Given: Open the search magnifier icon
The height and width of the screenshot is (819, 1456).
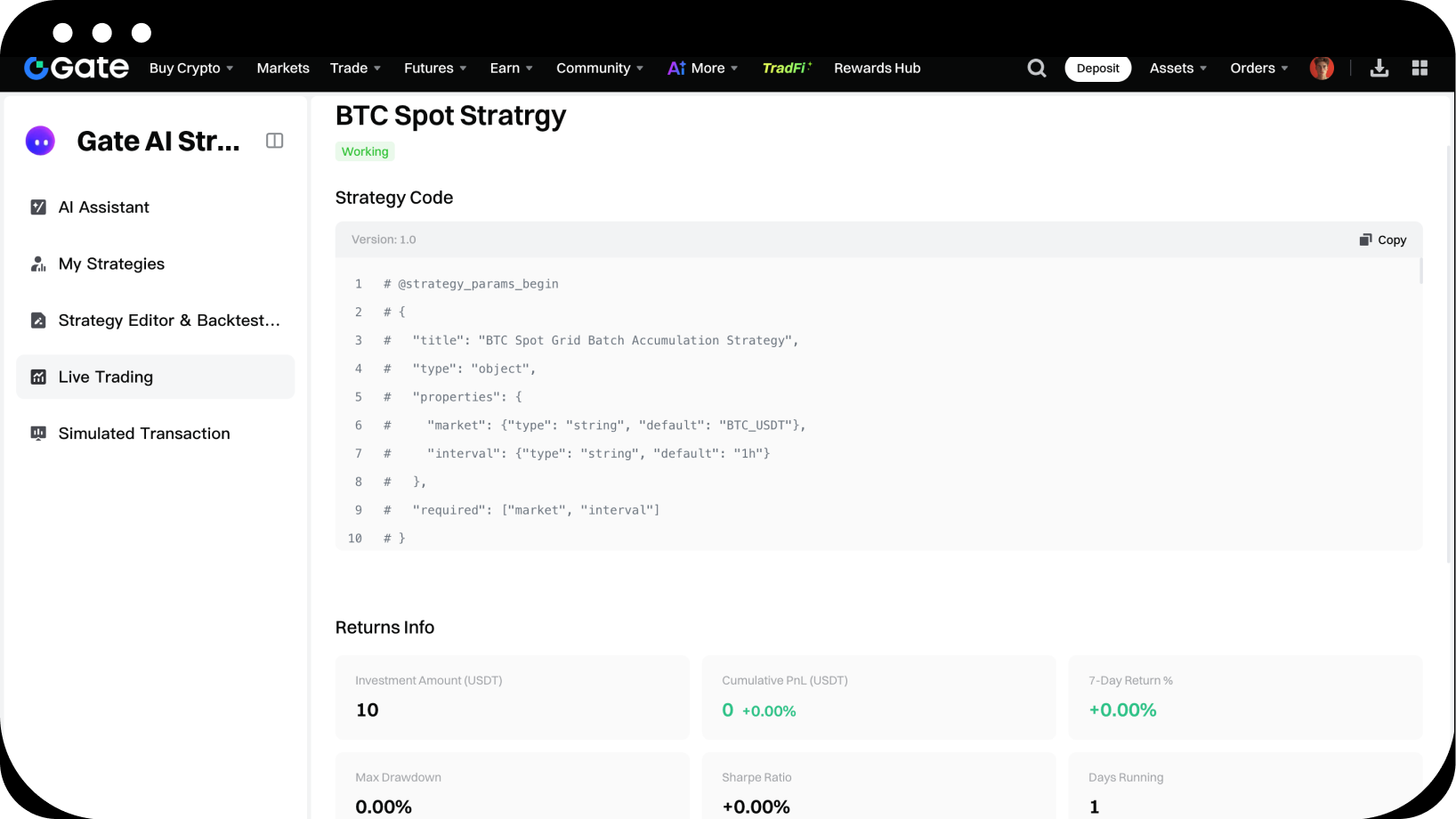Looking at the screenshot, I should coord(1037,69).
